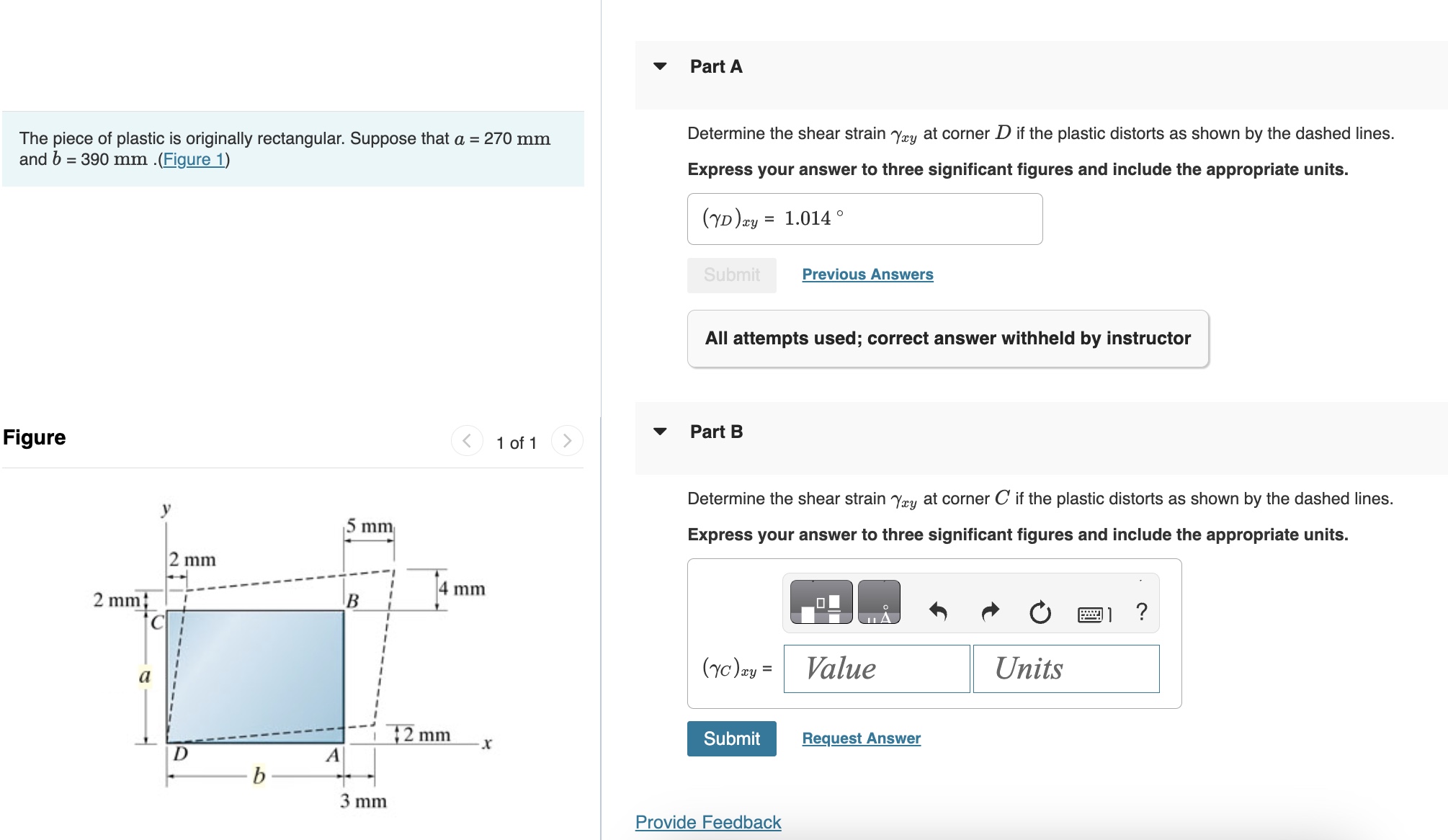Submit the Part B answer
This screenshot has height=840, width=1448.
click(x=731, y=738)
